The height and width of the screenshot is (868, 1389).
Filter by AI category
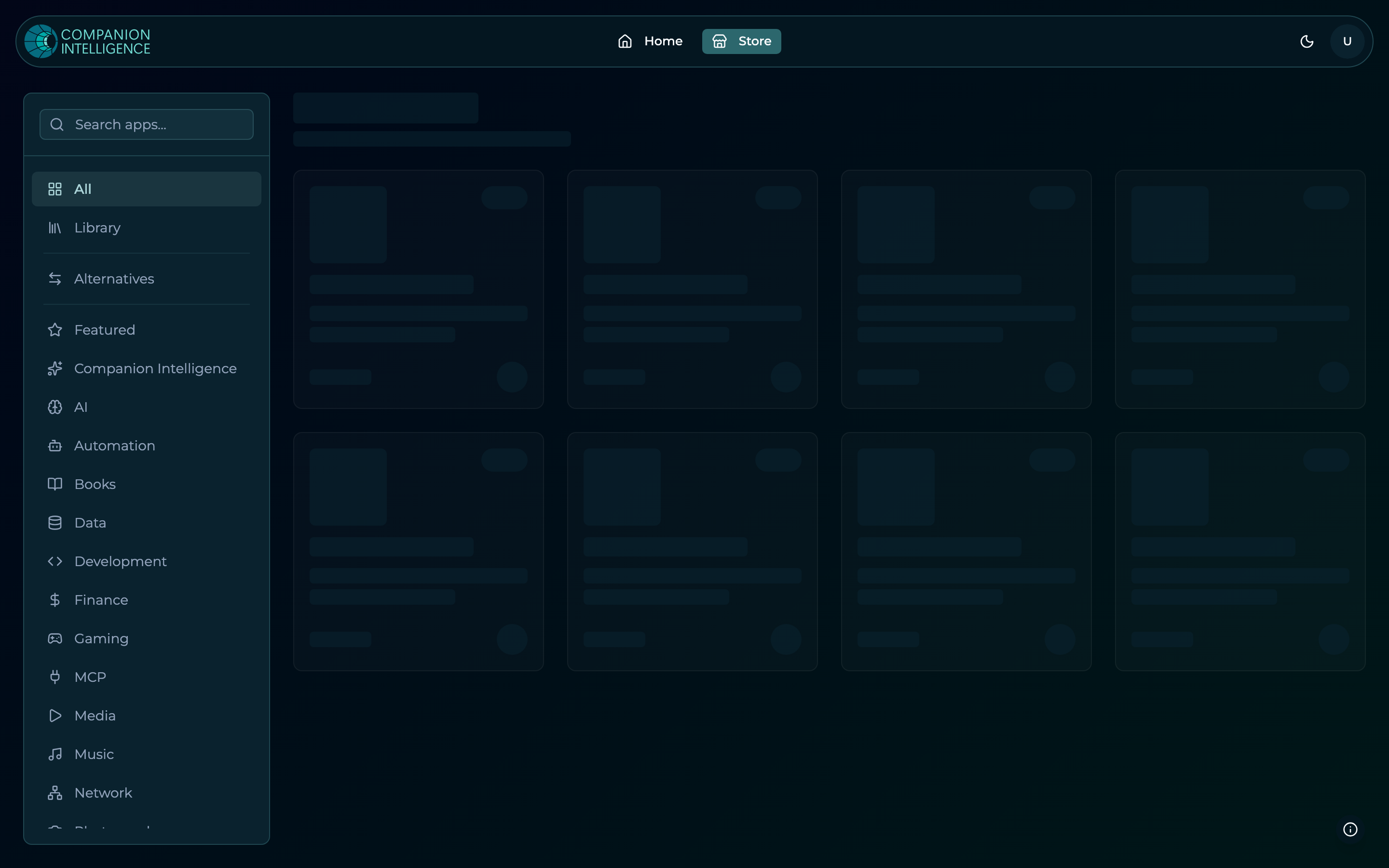pos(146,407)
